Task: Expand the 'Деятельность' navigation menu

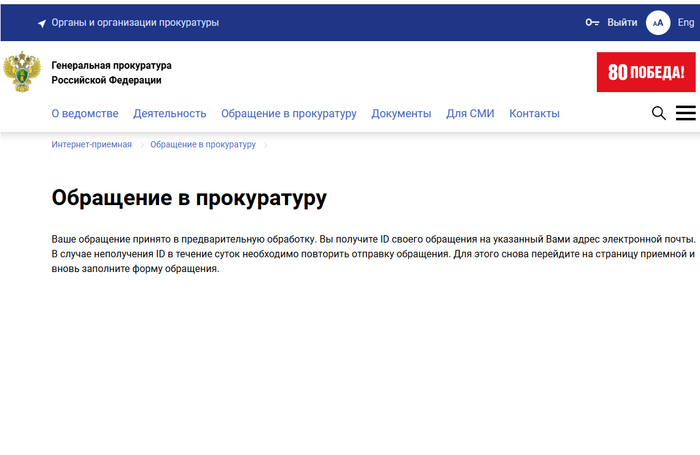Action: pos(170,114)
